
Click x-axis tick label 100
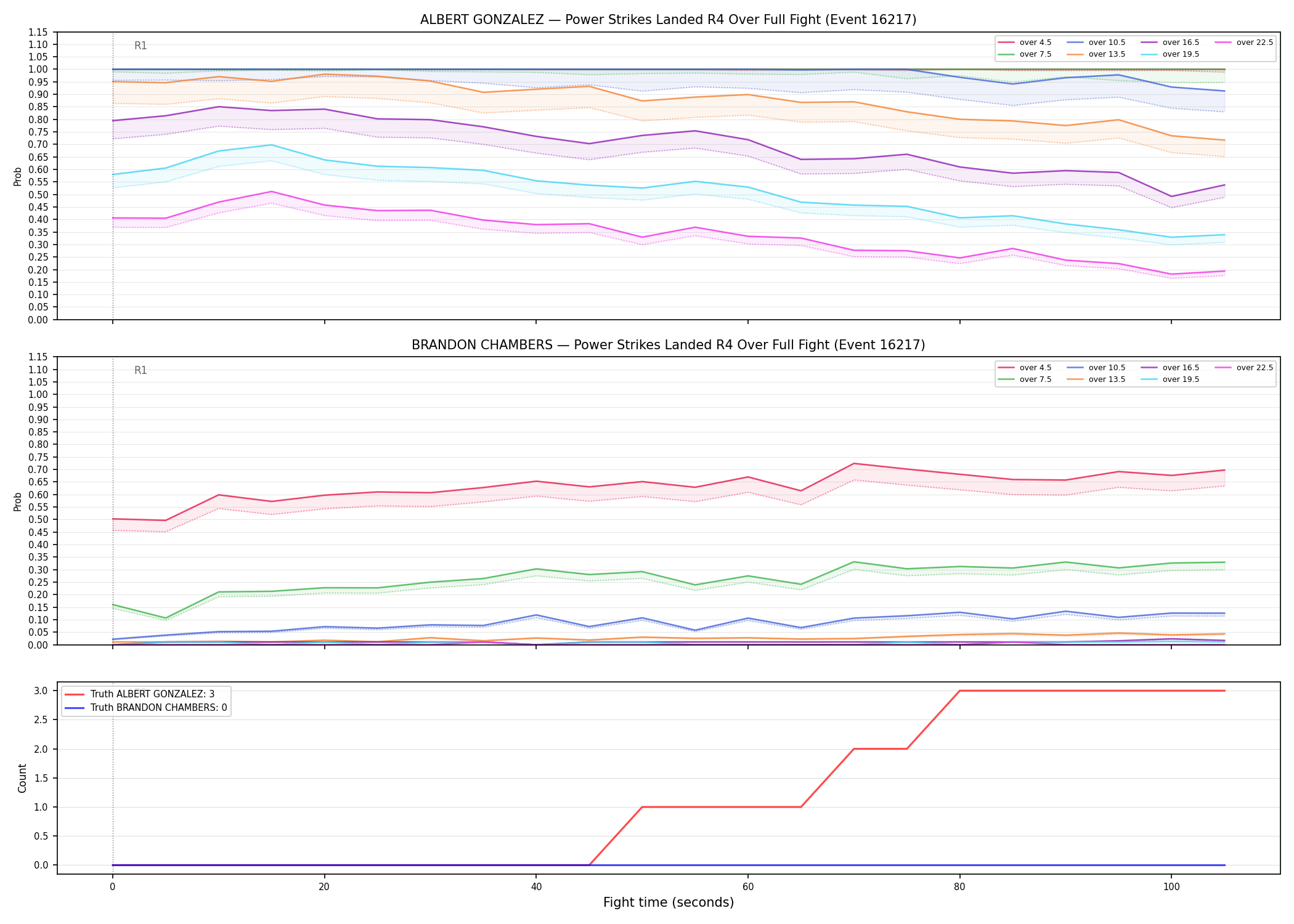tap(1171, 887)
